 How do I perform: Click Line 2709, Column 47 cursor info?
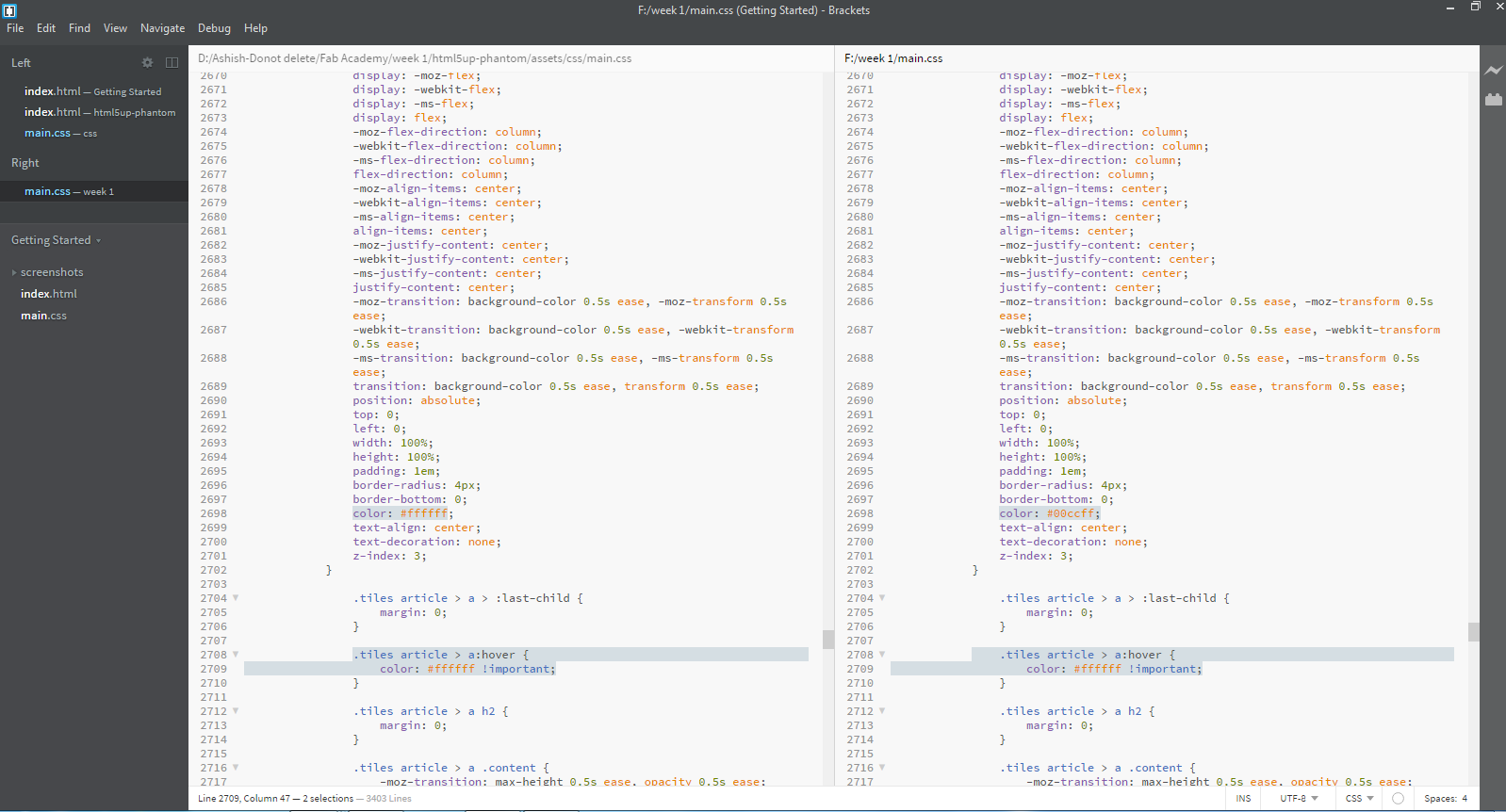244,798
